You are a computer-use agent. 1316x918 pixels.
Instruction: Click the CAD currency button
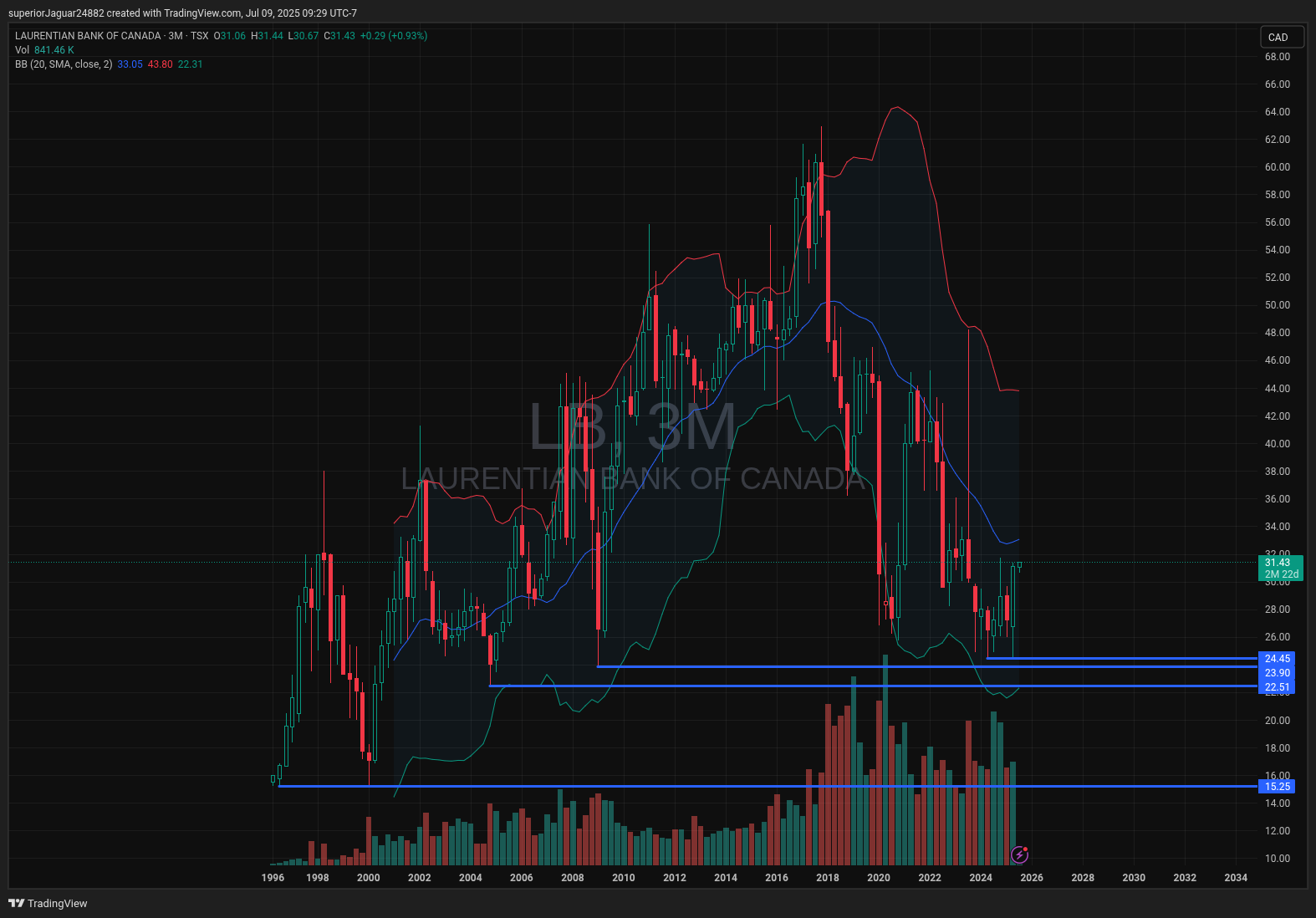point(1282,37)
